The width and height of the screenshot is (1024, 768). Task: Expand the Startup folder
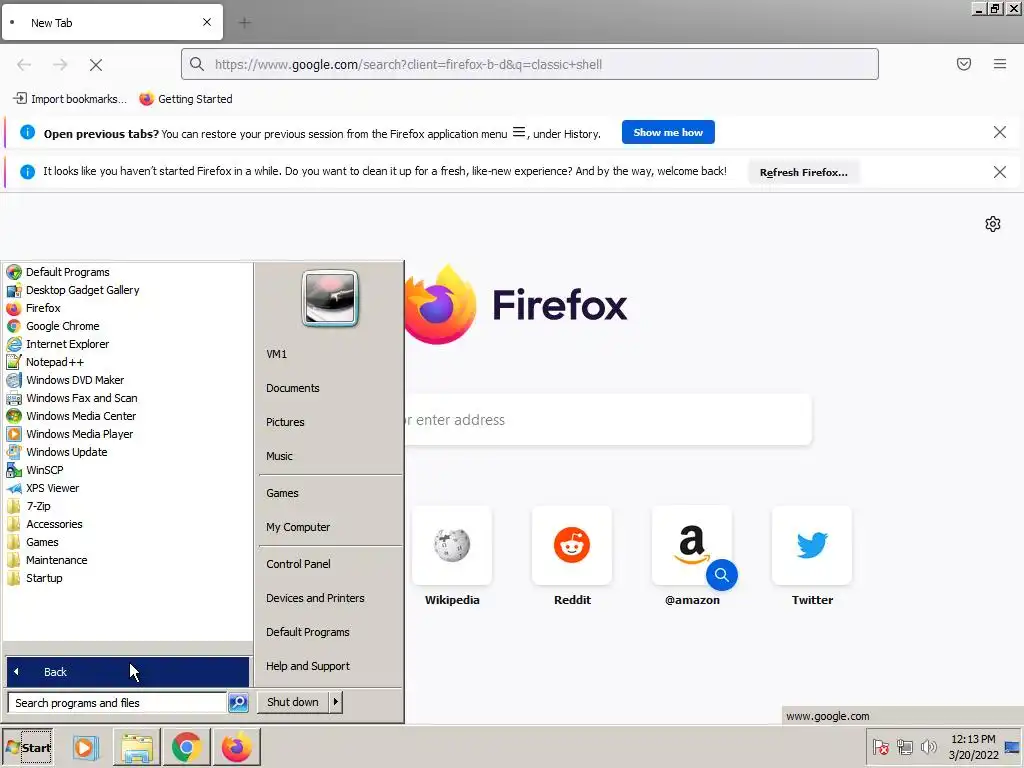[35, 578]
